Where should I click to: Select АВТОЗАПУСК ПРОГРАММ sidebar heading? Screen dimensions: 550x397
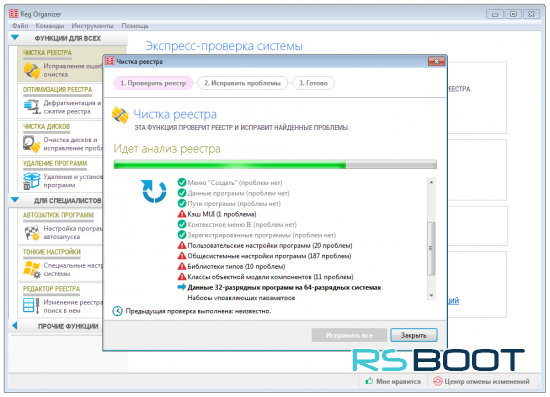58,215
